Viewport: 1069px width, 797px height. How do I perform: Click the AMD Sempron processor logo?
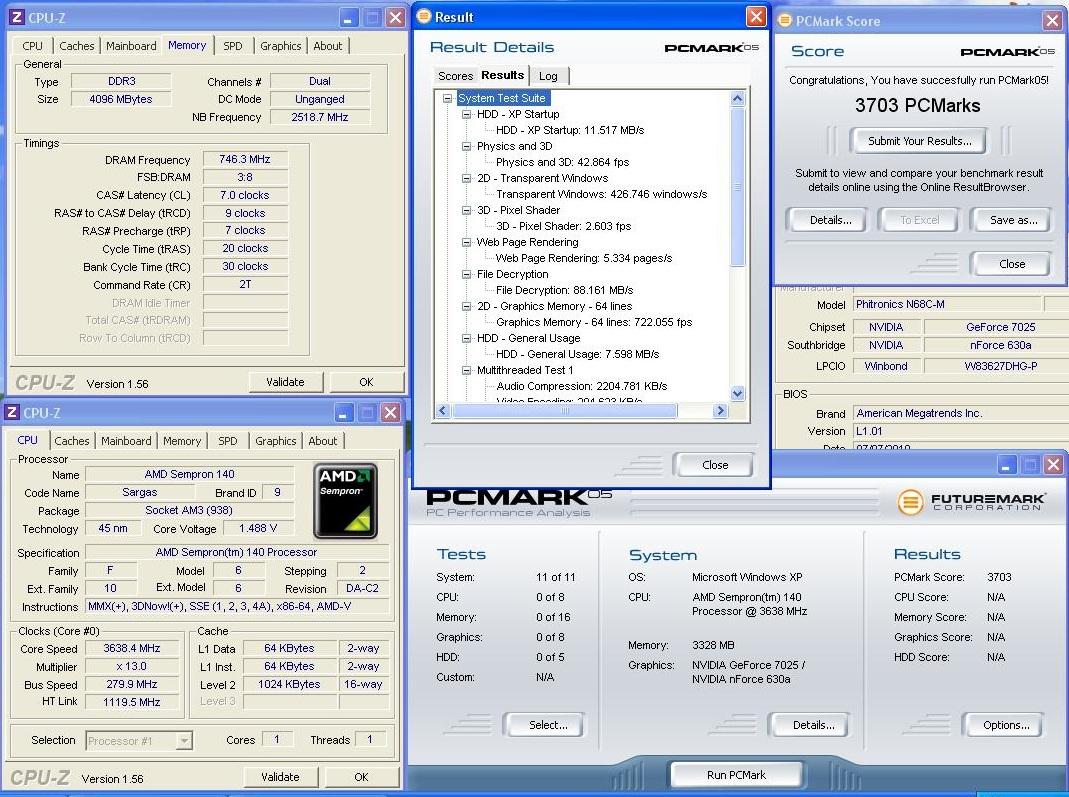(346, 501)
